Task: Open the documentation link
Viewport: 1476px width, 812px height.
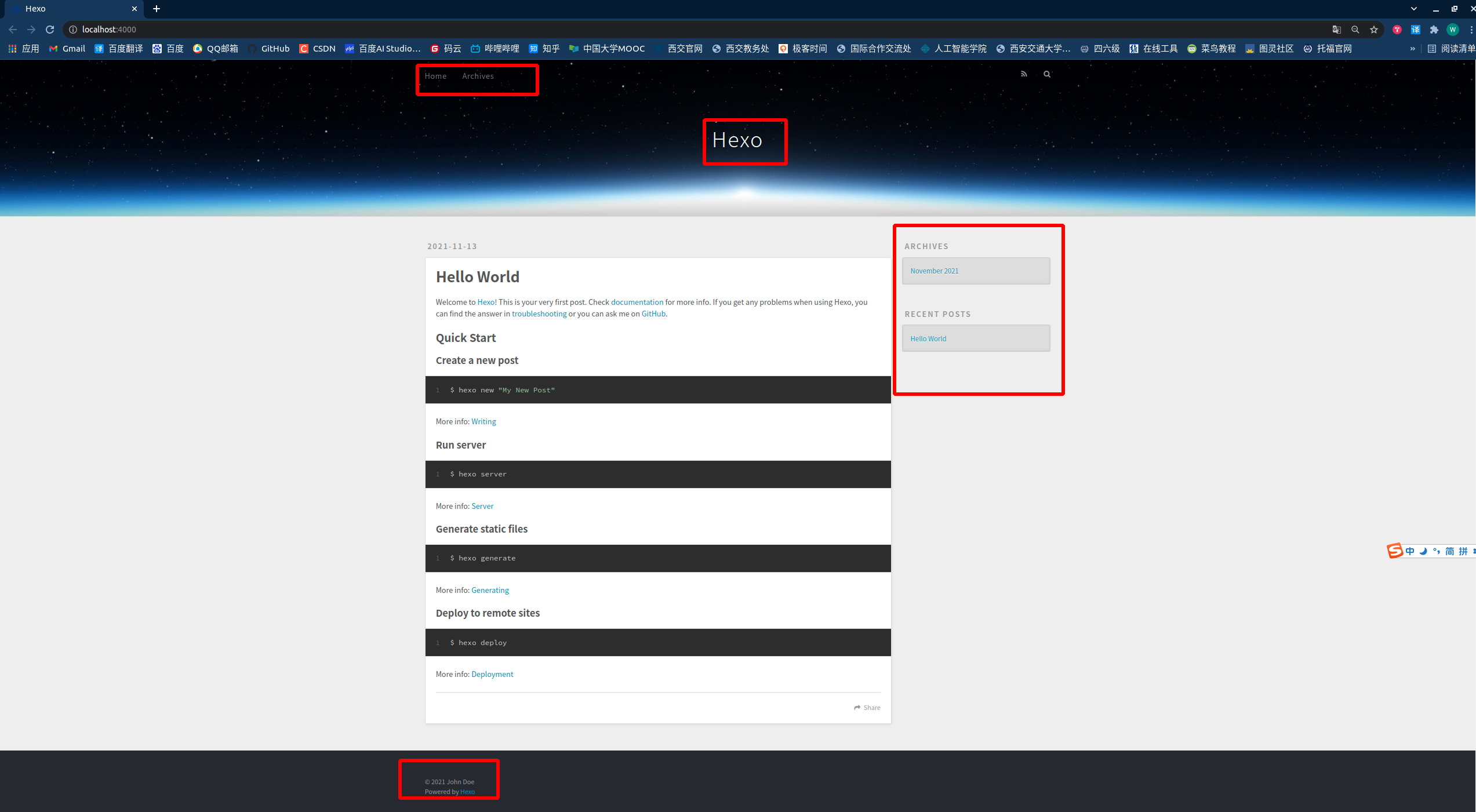Action: point(637,302)
